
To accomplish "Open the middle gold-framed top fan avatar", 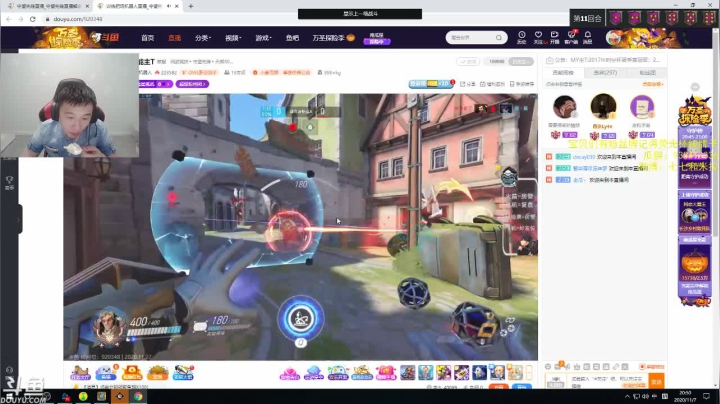I will (603, 106).
